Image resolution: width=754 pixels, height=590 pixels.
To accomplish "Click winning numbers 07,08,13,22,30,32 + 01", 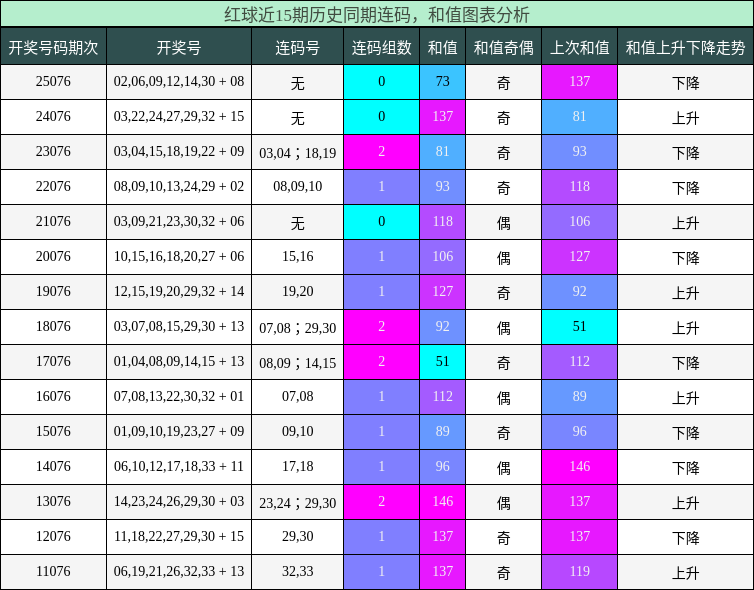I will 179,397.
